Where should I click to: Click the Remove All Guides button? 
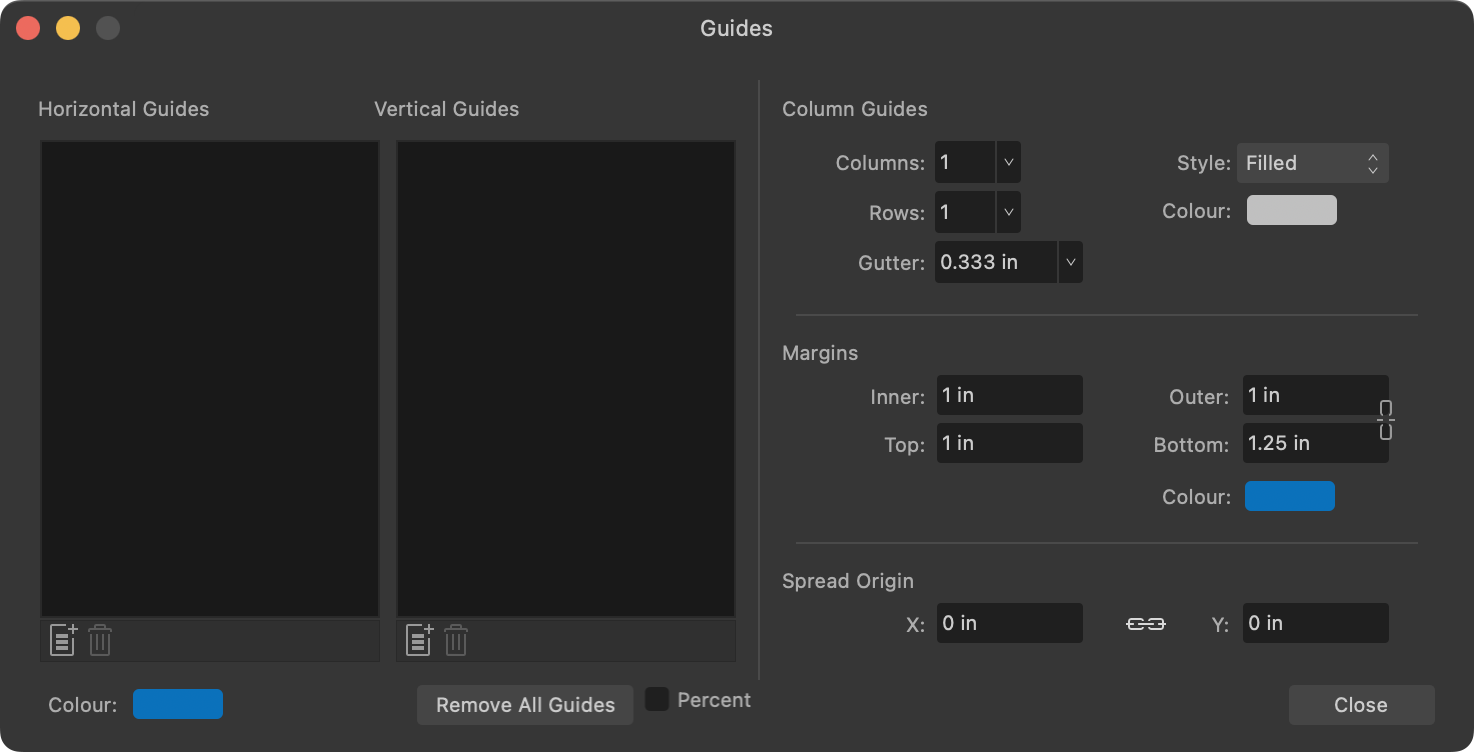tap(524, 704)
